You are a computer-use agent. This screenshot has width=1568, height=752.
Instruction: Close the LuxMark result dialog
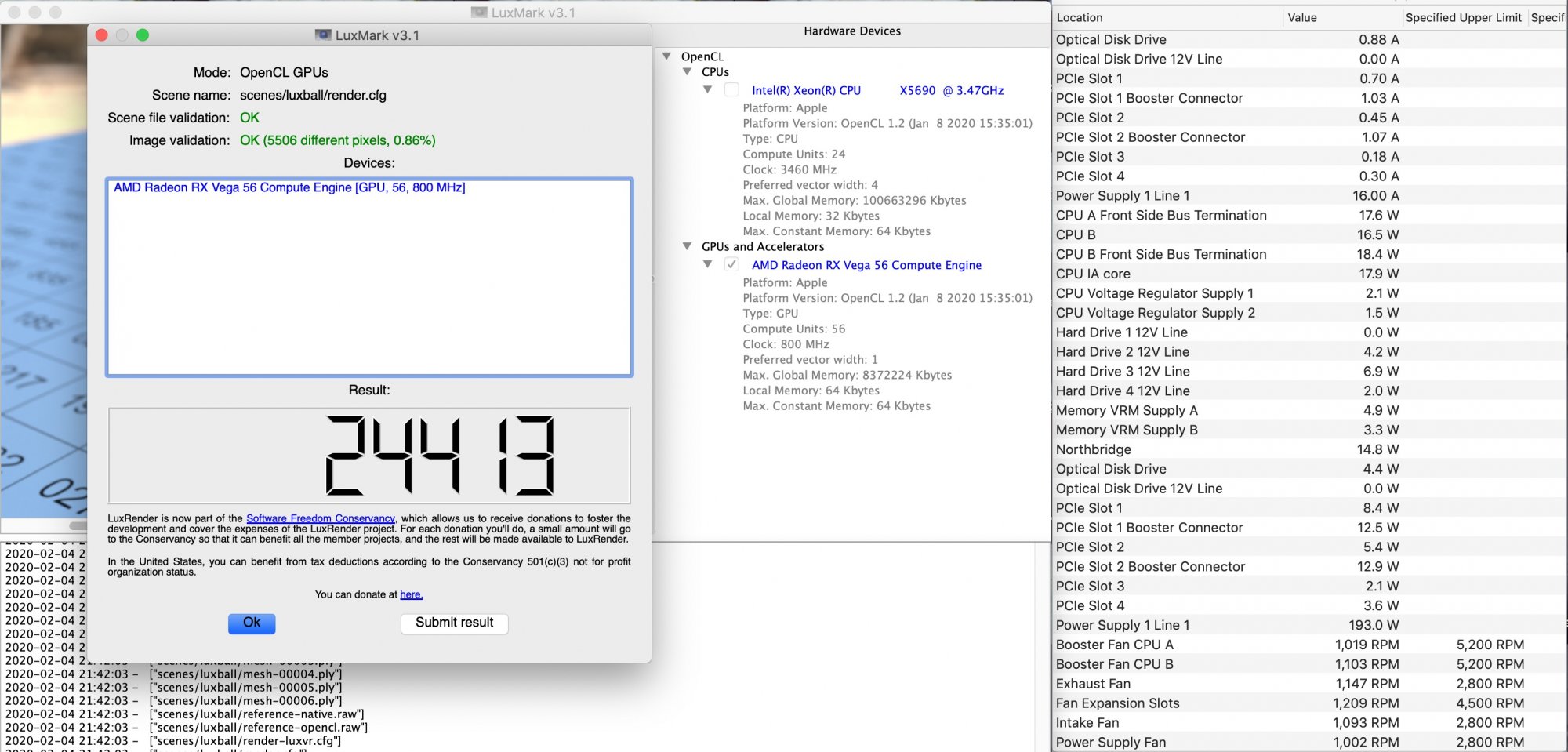coord(101,35)
